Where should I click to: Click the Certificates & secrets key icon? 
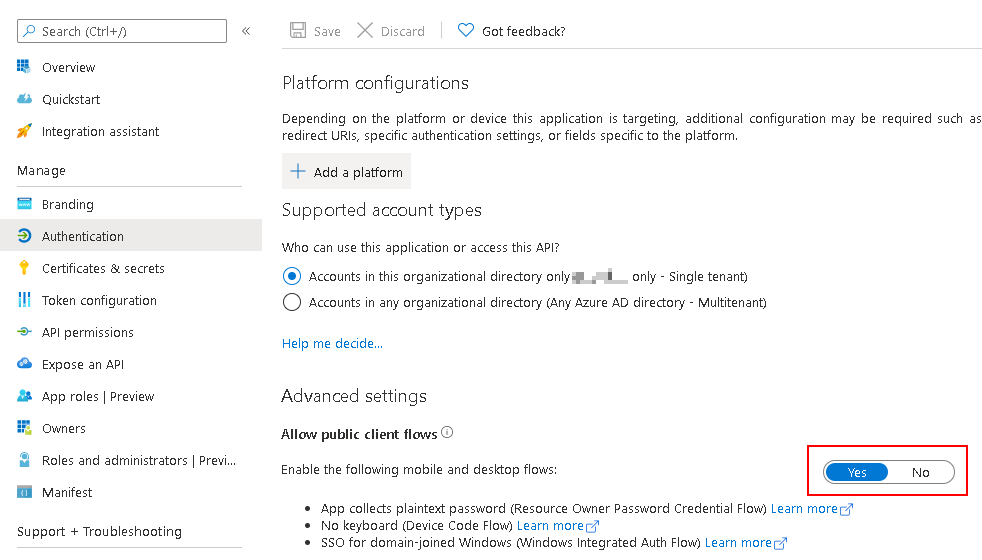[24, 267]
